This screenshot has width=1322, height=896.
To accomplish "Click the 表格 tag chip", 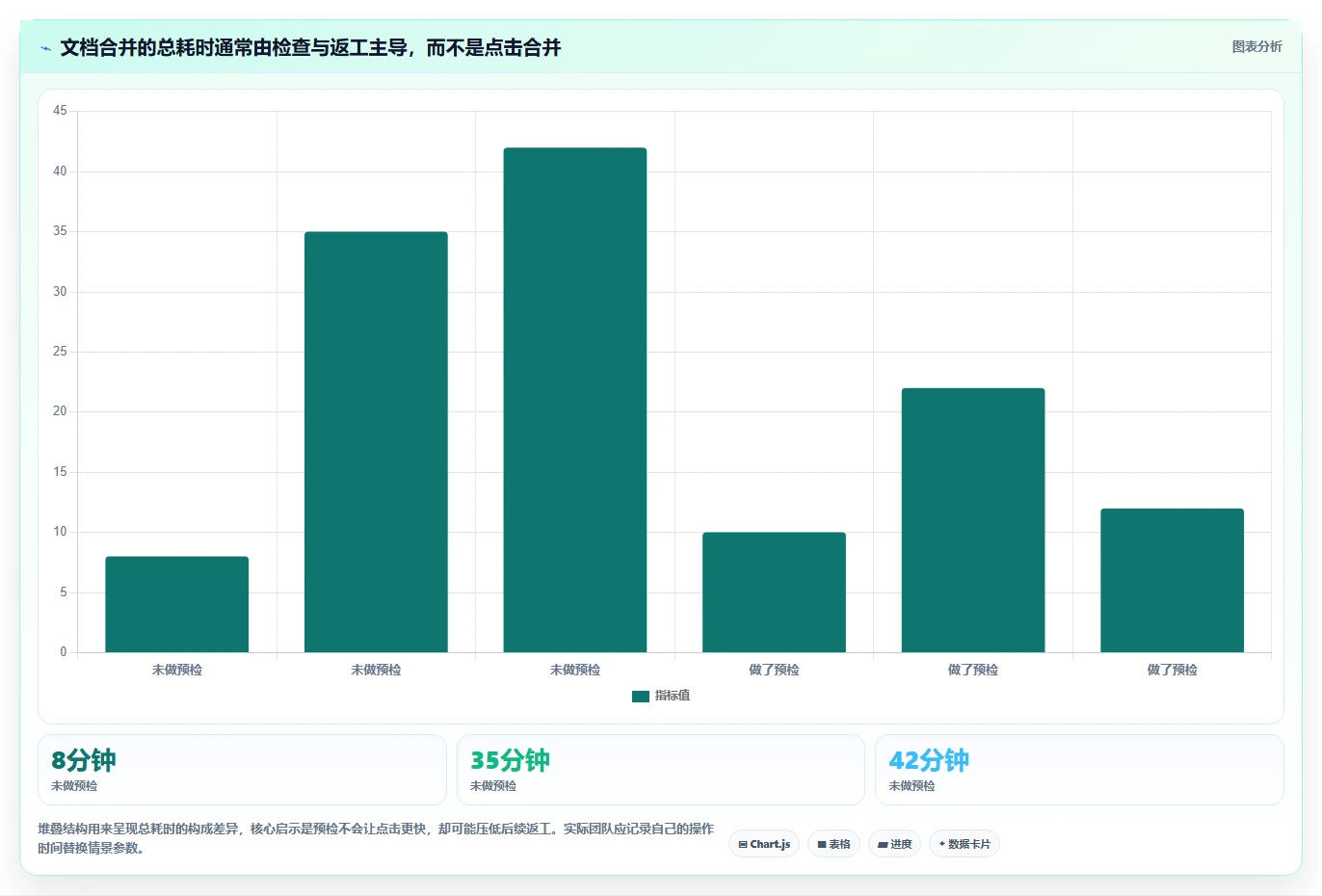I will tap(833, 844).
